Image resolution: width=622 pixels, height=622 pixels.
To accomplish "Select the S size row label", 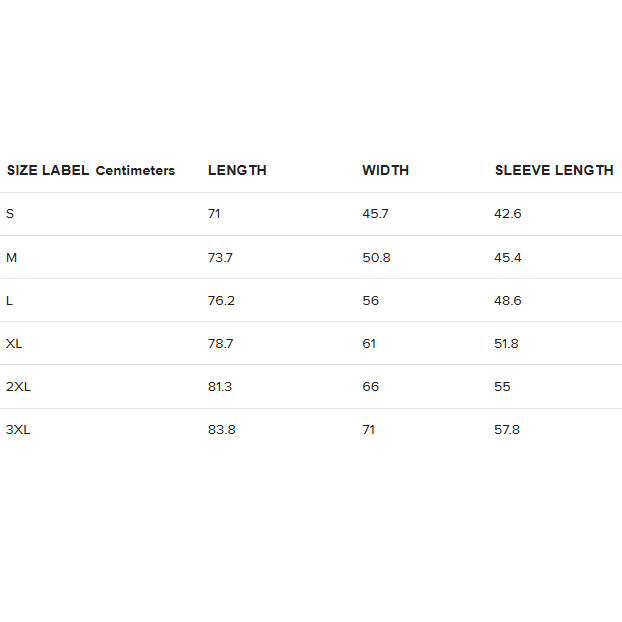I will point(10,214).
